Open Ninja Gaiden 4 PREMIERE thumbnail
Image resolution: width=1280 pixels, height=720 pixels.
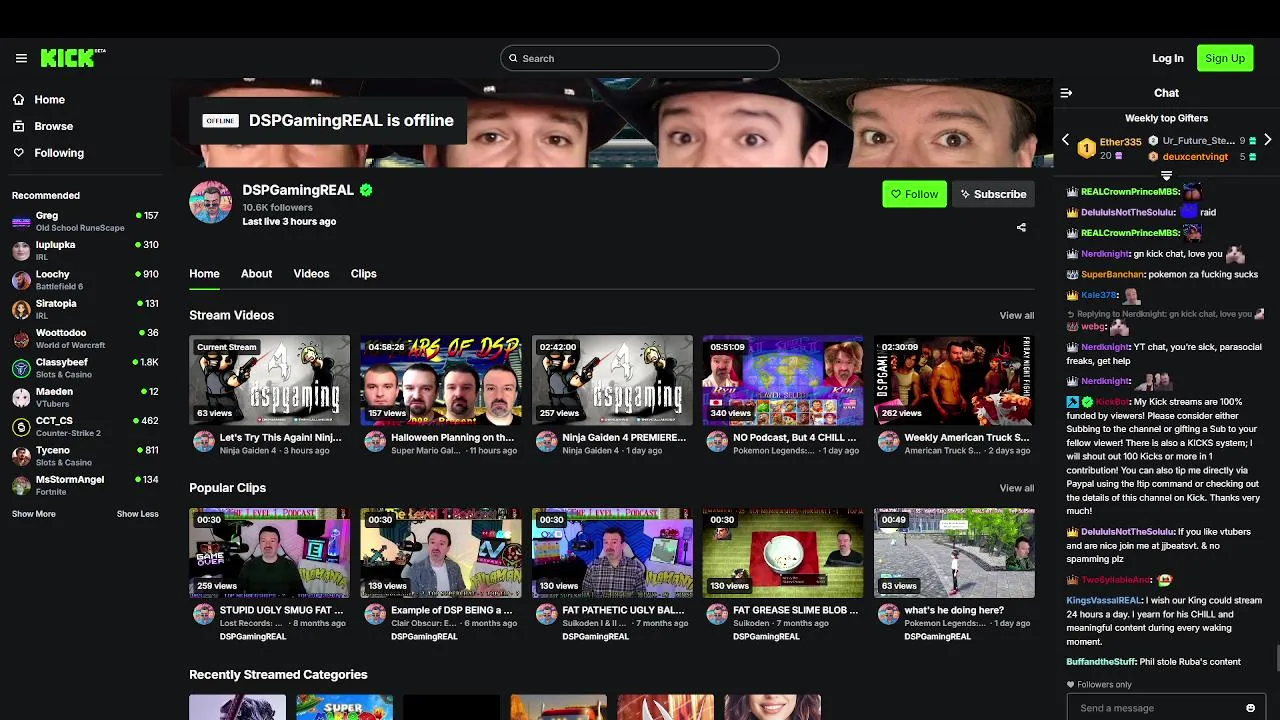612,380
